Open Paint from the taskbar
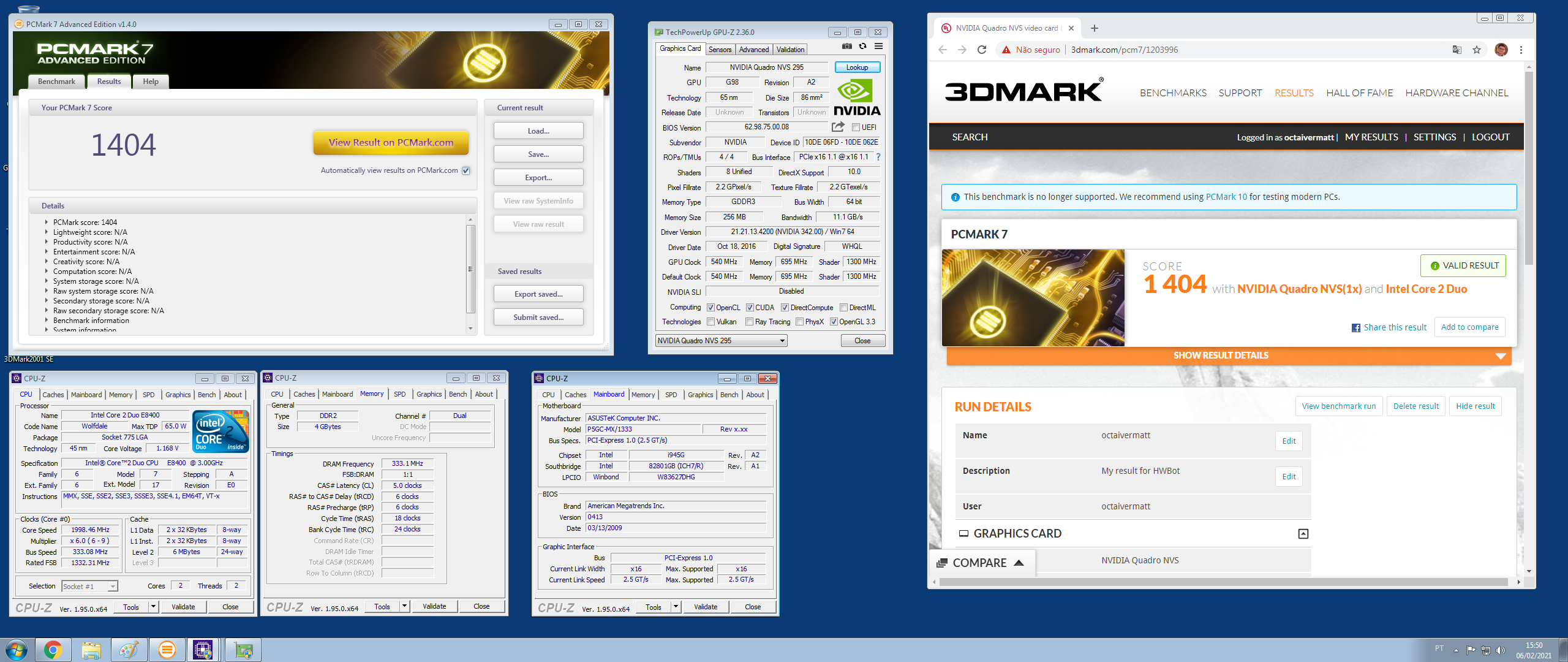This screenshot has width=1568, height=662. click(129, 650)
